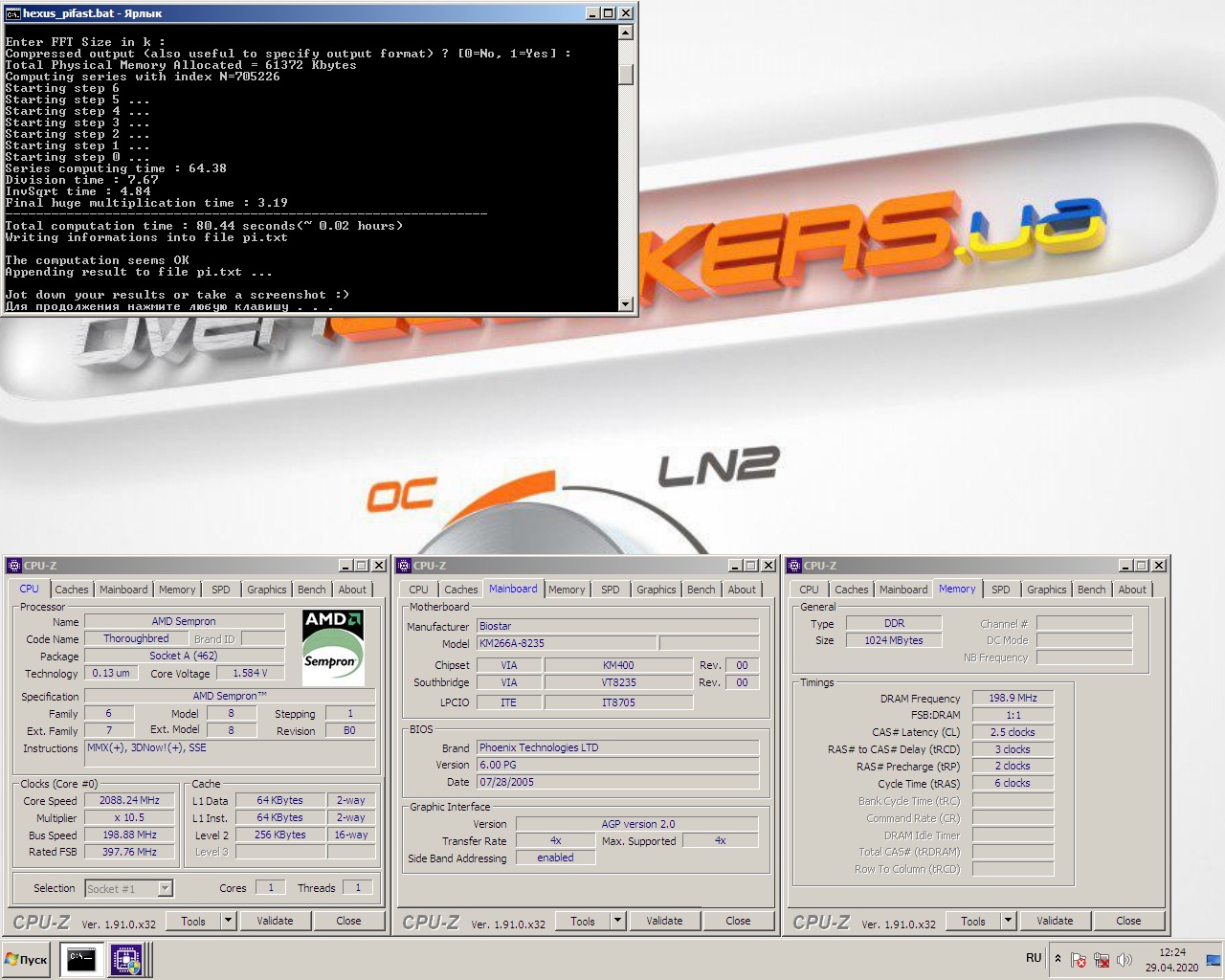Viewport: 1225px width, 980px height.
Task: Select CPU tab in right CPU-Z window
Action: pyautogui.click(x=809, y=590)
